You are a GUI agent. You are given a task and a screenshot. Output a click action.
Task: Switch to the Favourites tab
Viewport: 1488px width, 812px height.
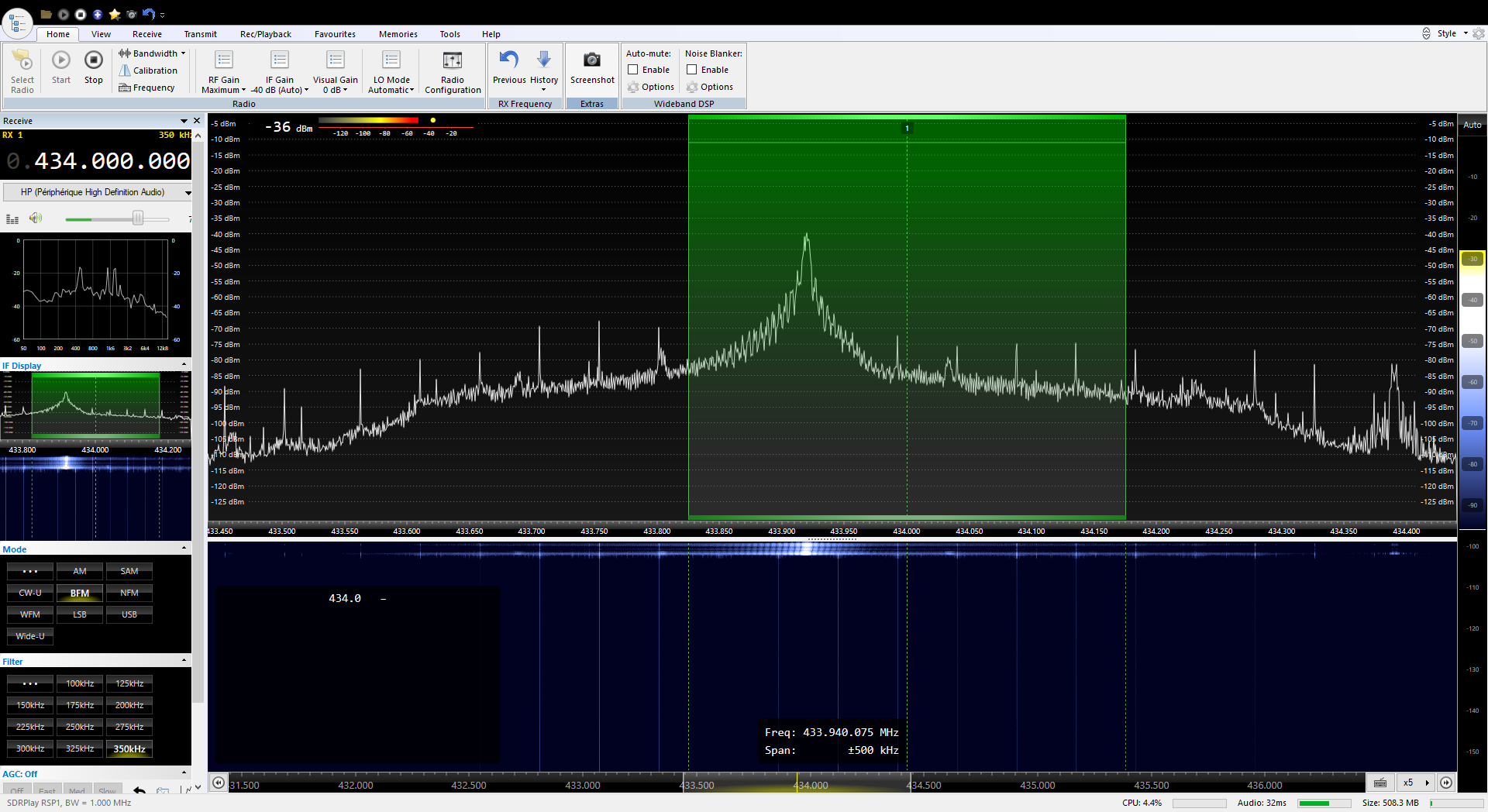335,34
